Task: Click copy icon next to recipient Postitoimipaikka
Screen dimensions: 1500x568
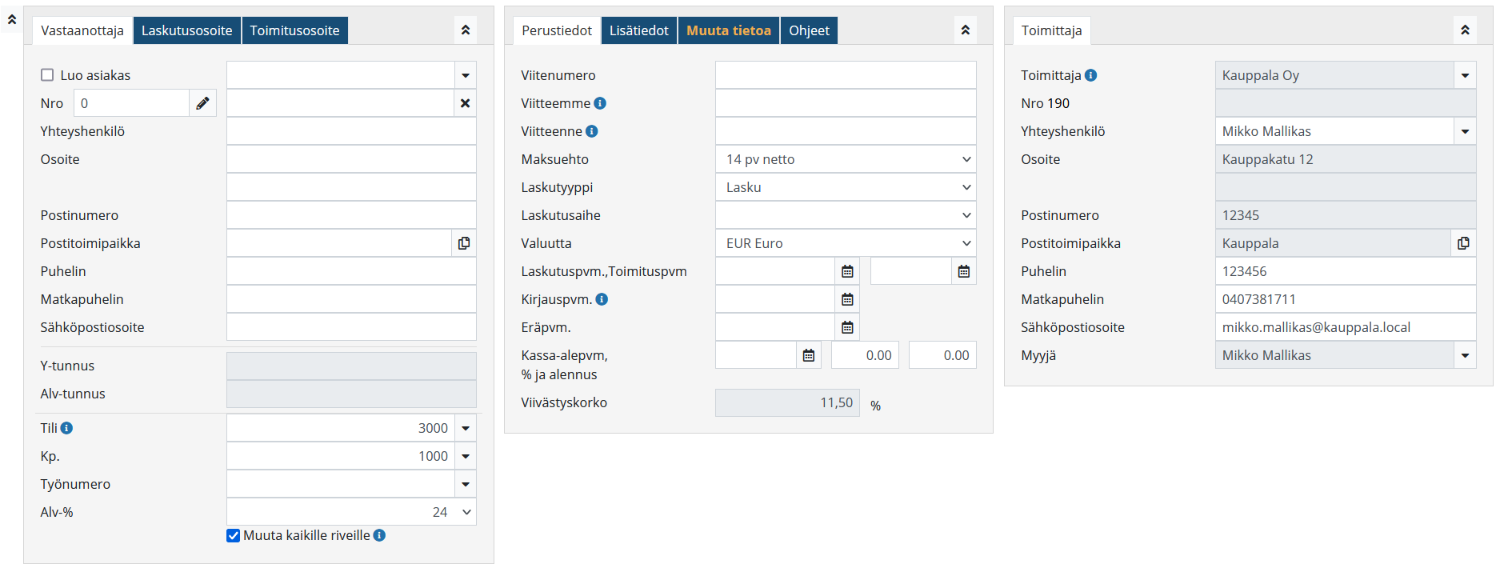Action: (464, 243)
